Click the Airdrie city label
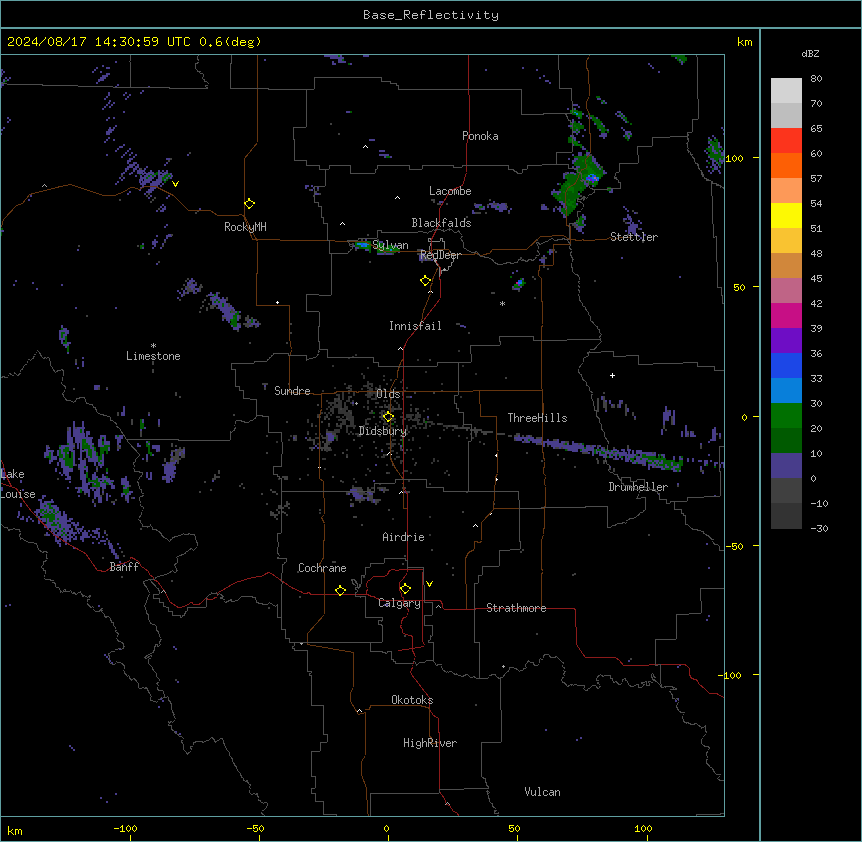Image resolution: width=862 pixels, height=842 pixels. click(x=404, y=537)
